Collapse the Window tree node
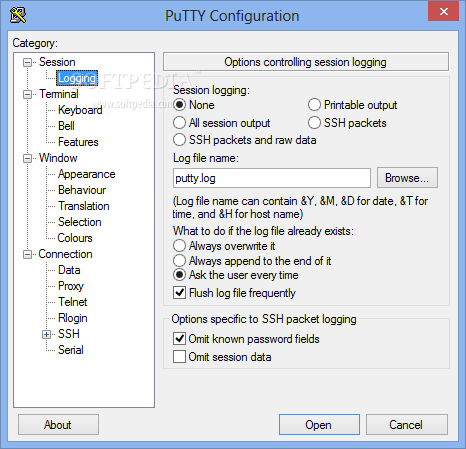 [27, 158]
